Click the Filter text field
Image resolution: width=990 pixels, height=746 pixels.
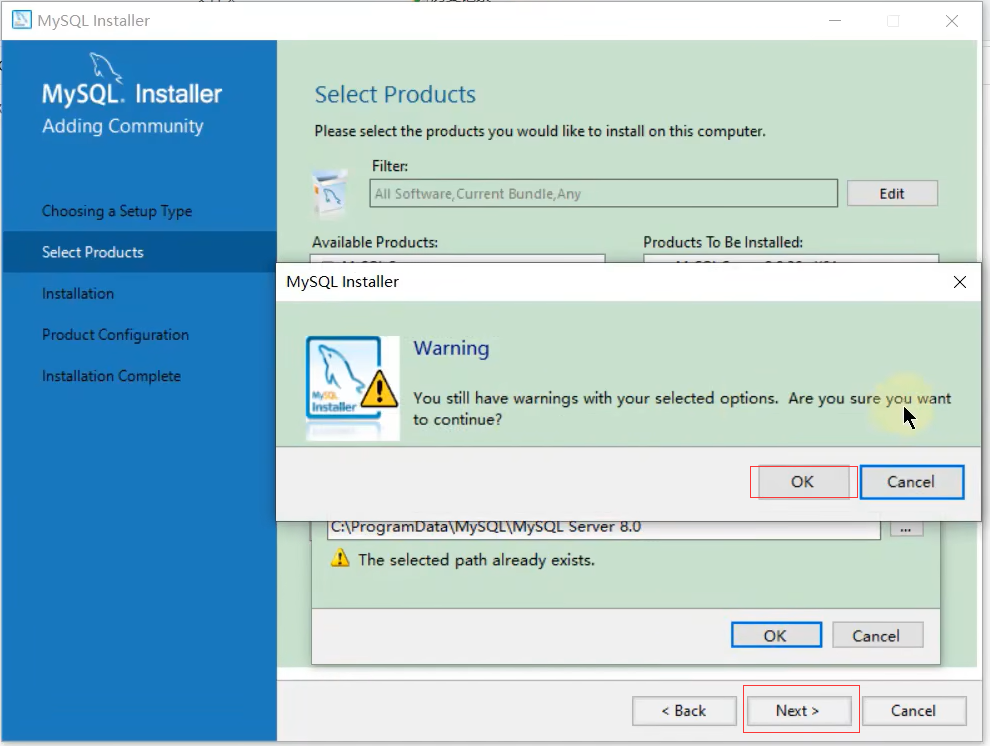[603, 193]
